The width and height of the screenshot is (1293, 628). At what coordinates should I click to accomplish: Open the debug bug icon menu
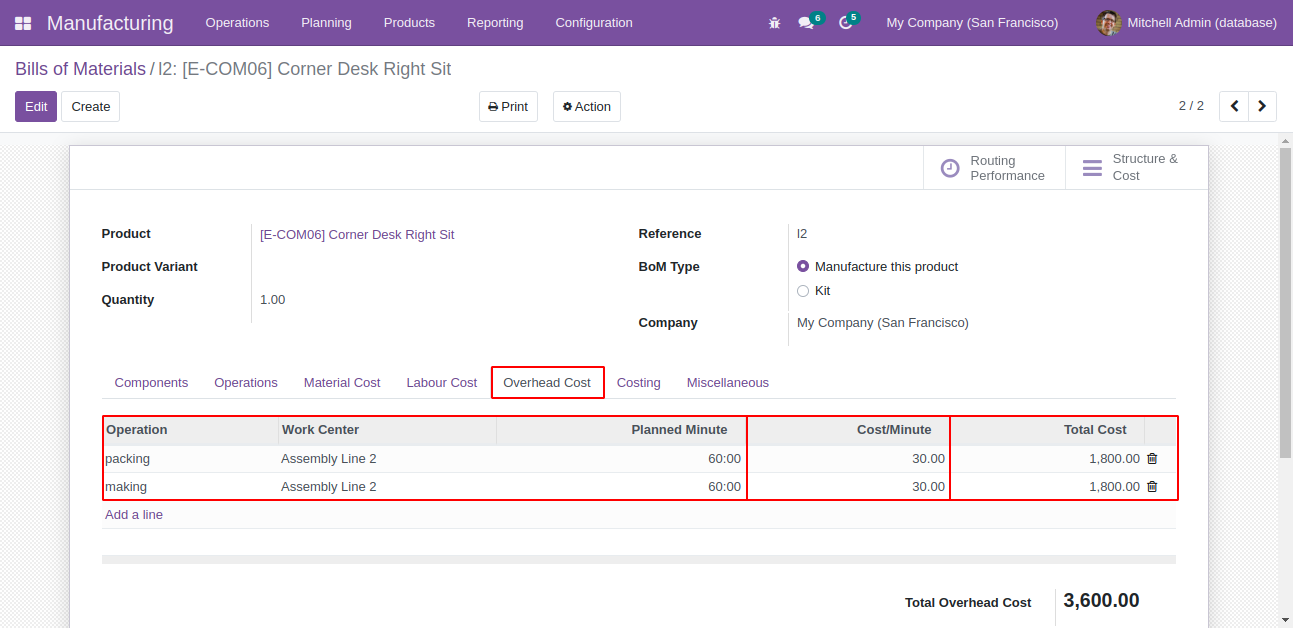[x=774, y=23]
